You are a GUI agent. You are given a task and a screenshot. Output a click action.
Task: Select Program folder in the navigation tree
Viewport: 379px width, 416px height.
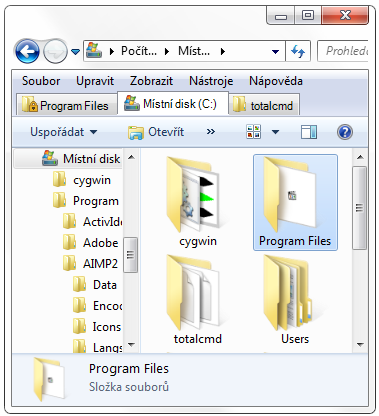pos(86,201)
